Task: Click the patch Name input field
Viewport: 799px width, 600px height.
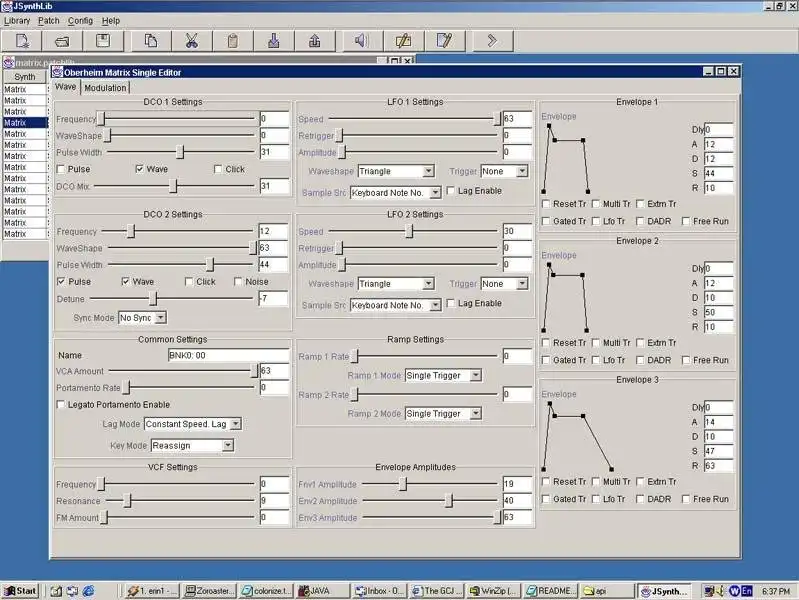Action: 228,355
